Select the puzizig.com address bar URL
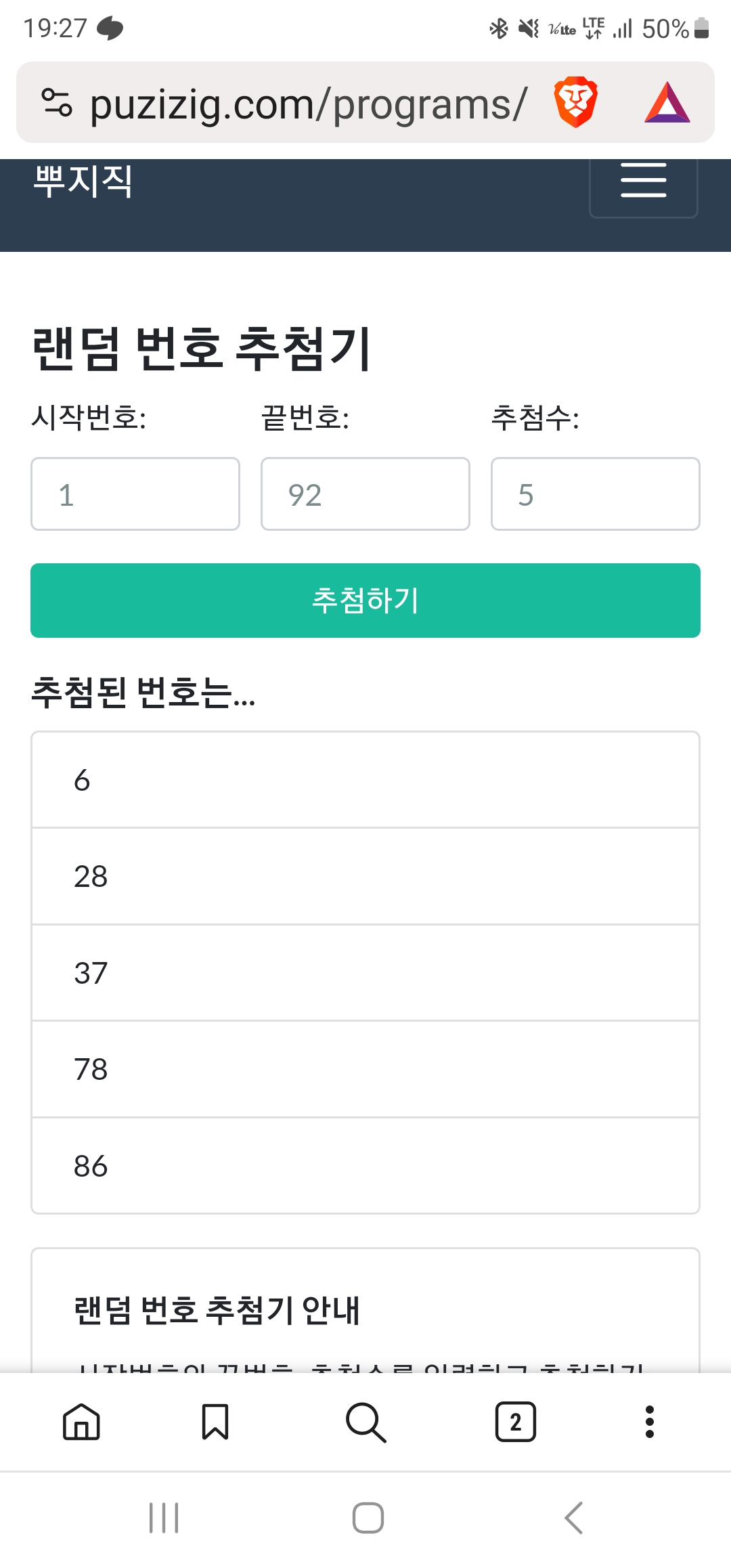 (308, 104)
